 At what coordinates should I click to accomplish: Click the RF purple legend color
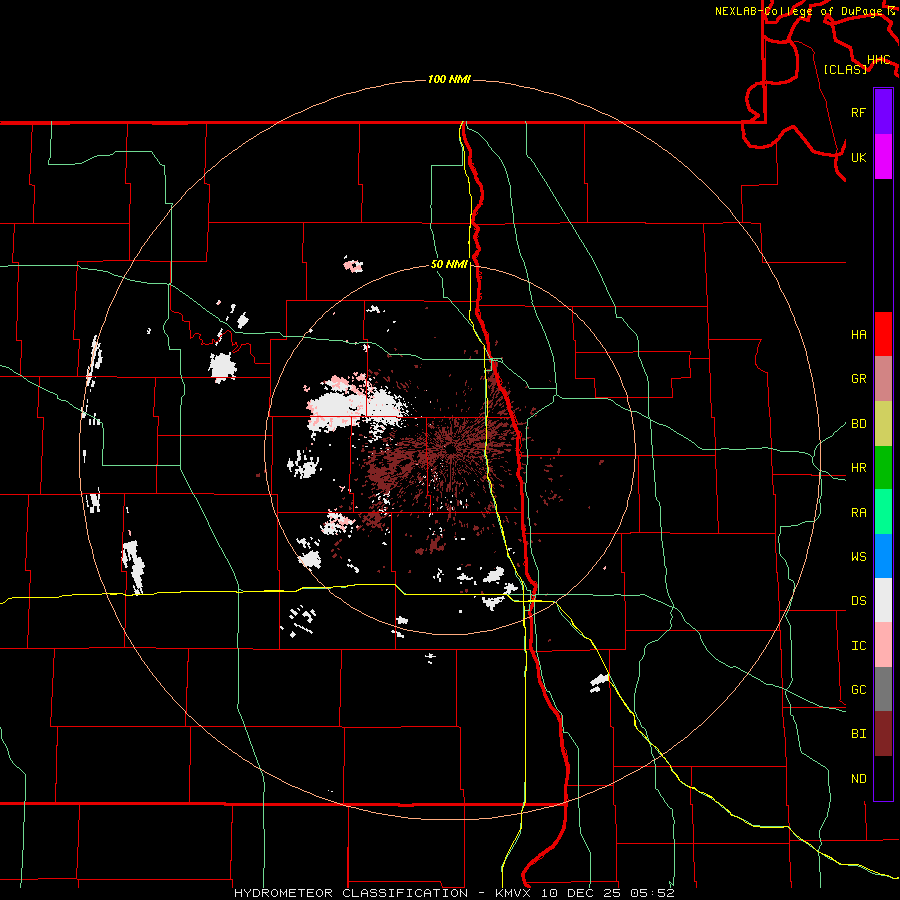click(883, 112)
